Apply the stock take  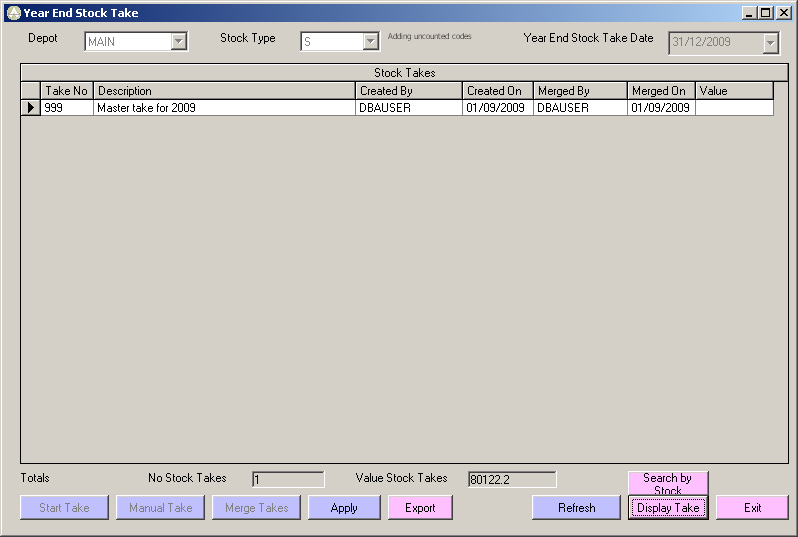[x=344, y=507]
